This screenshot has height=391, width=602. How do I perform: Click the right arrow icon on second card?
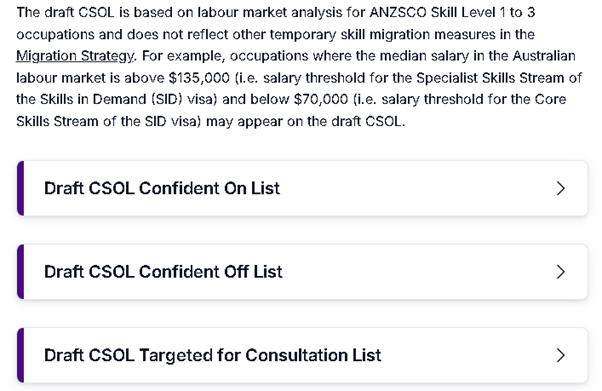561,272
